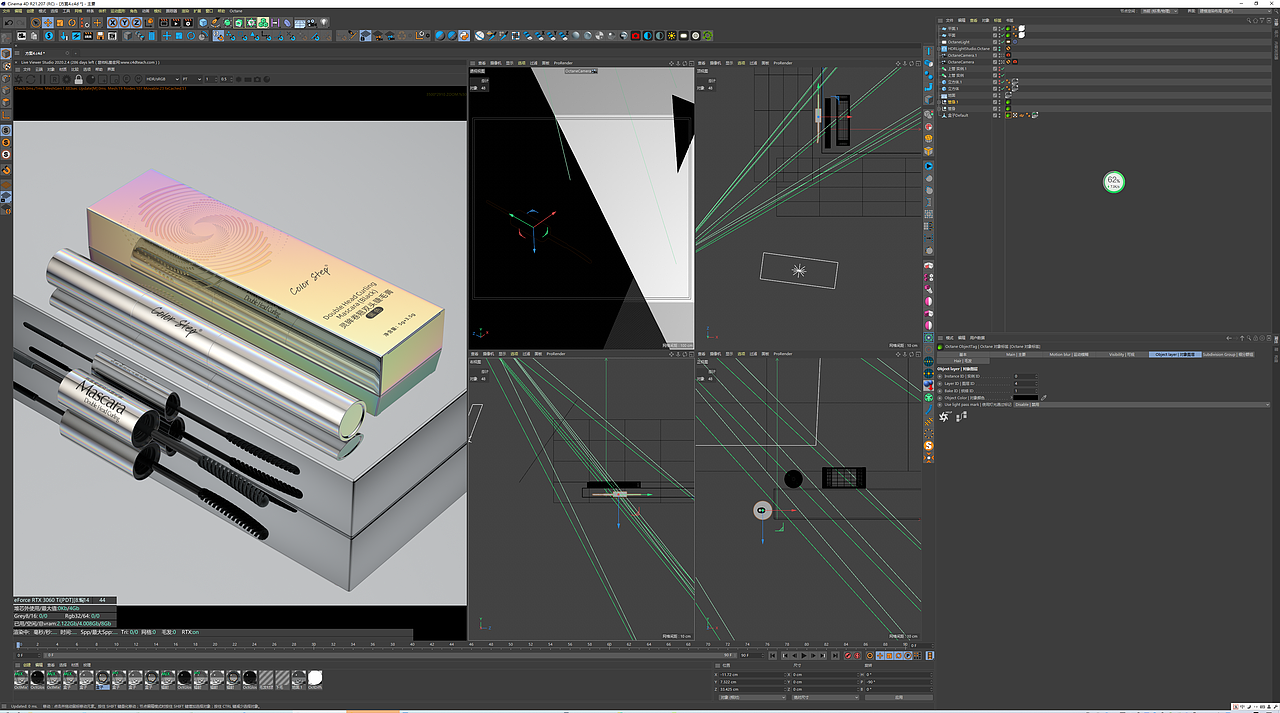Select the Rotate tool in top toolbar
The image size is (1280, 713).
(72, 22)
